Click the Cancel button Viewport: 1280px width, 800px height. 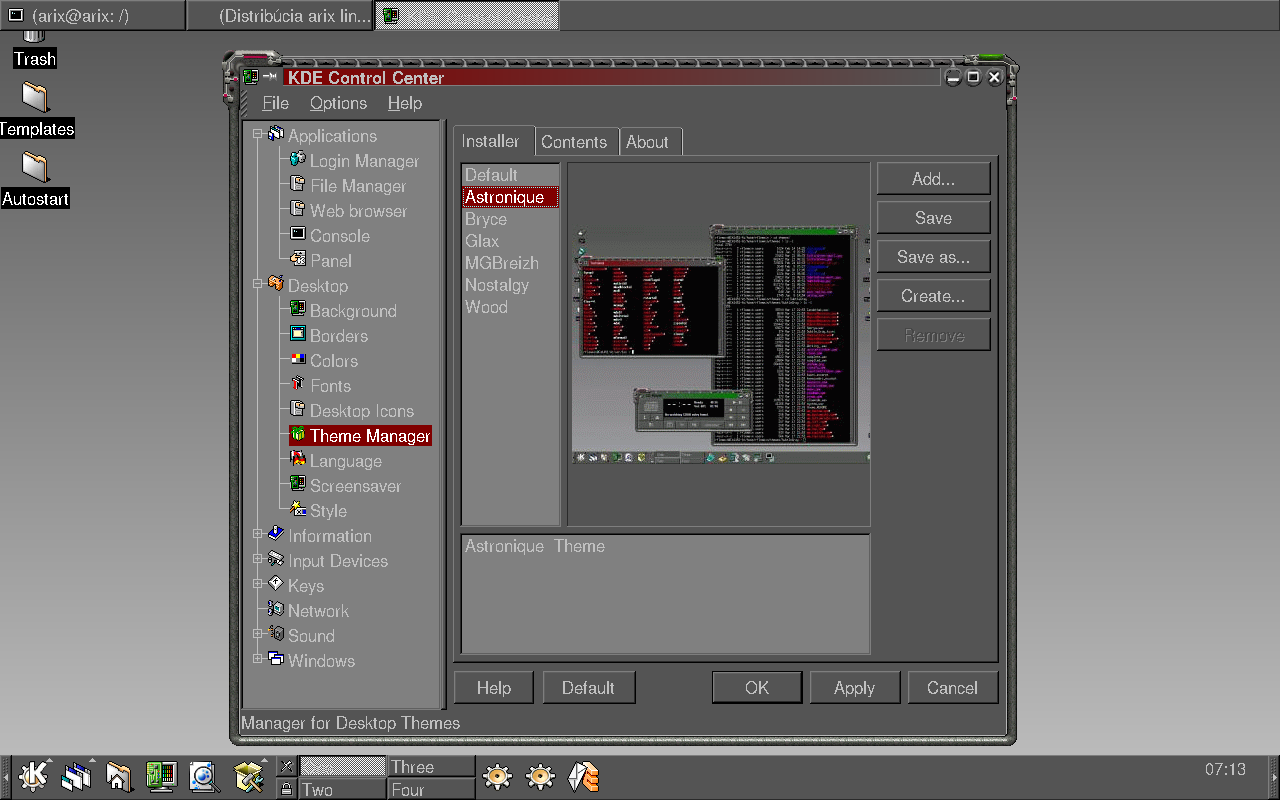tap(952, 688)
